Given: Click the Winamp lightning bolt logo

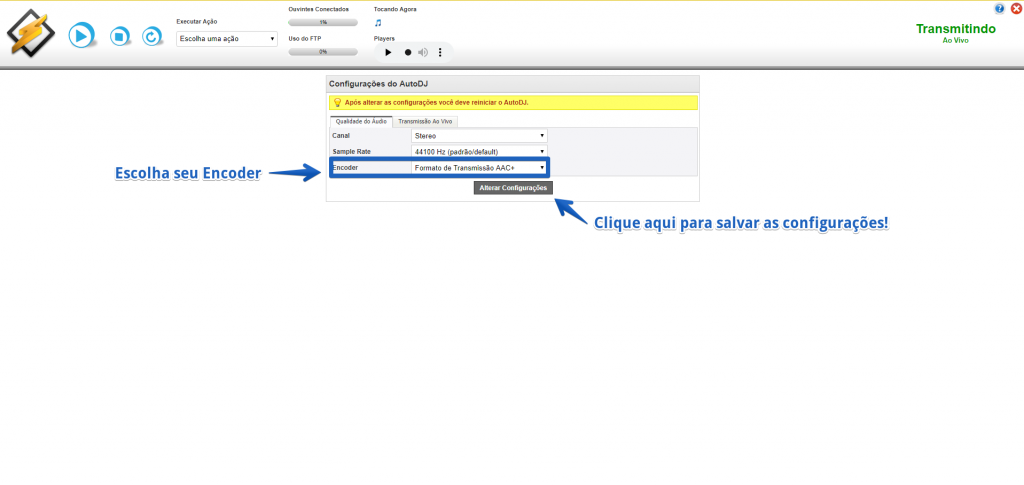Looking at the screenshot, I should pos(31,35).
